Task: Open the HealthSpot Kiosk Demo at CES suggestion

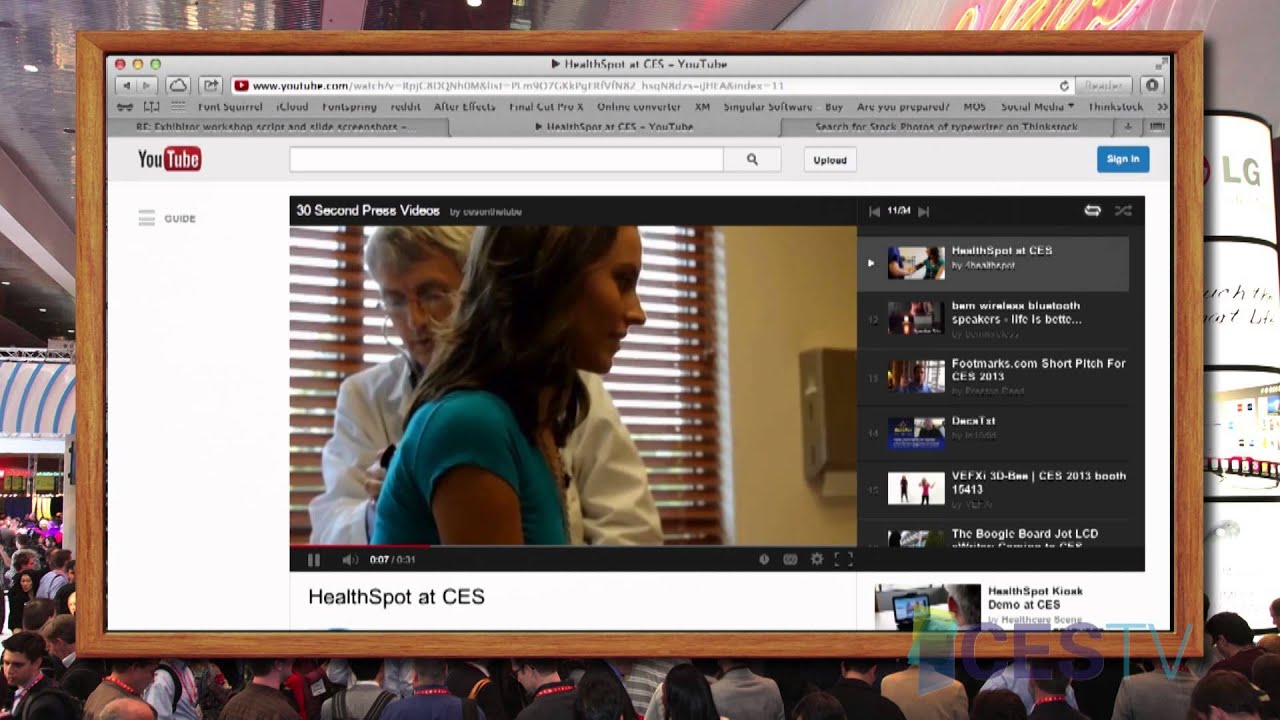Action: point(1035,598)
